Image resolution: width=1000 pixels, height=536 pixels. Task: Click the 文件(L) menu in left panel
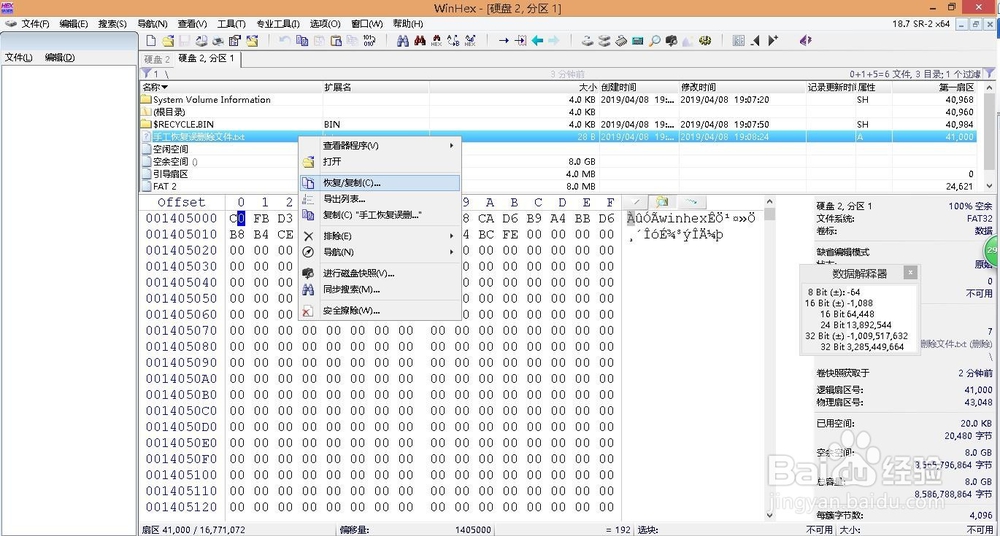18,57
